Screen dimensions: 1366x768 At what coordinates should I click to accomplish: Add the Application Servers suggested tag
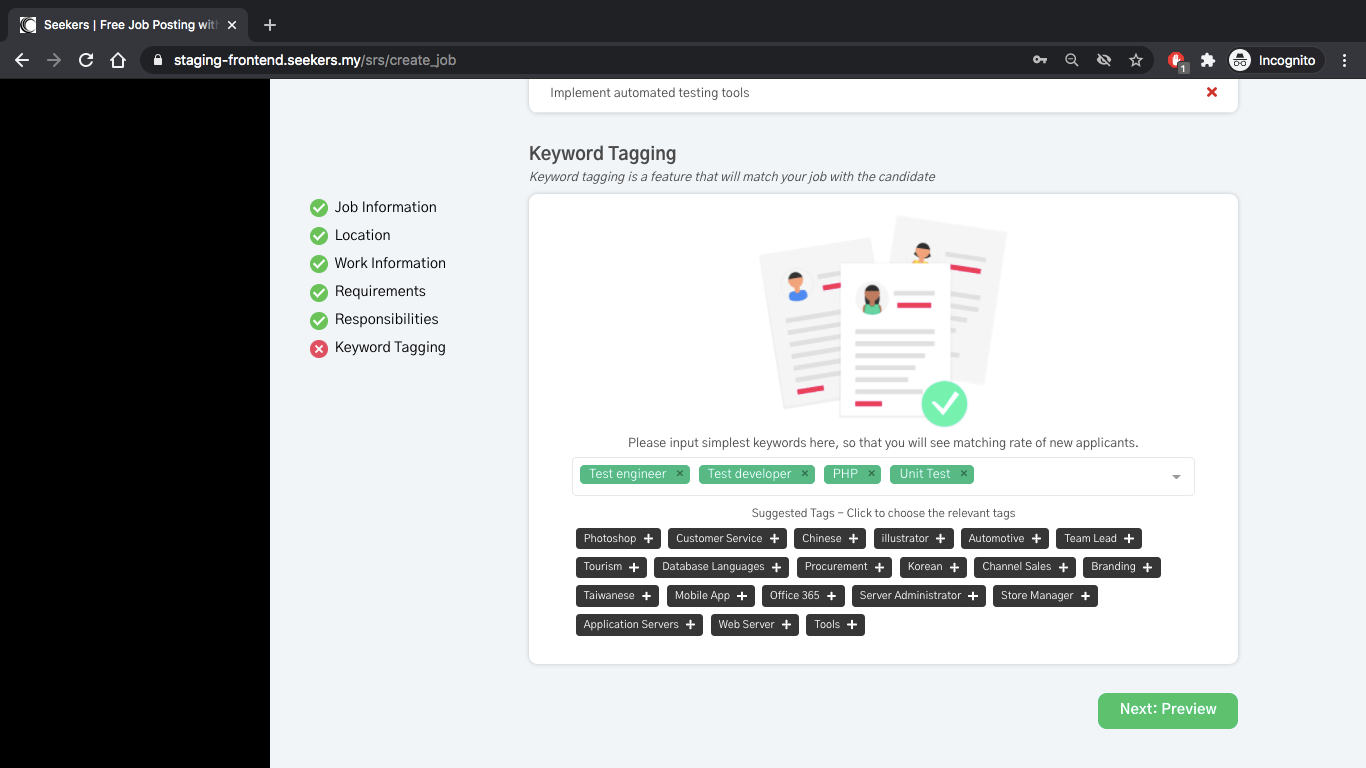click(x=639, y=625)
